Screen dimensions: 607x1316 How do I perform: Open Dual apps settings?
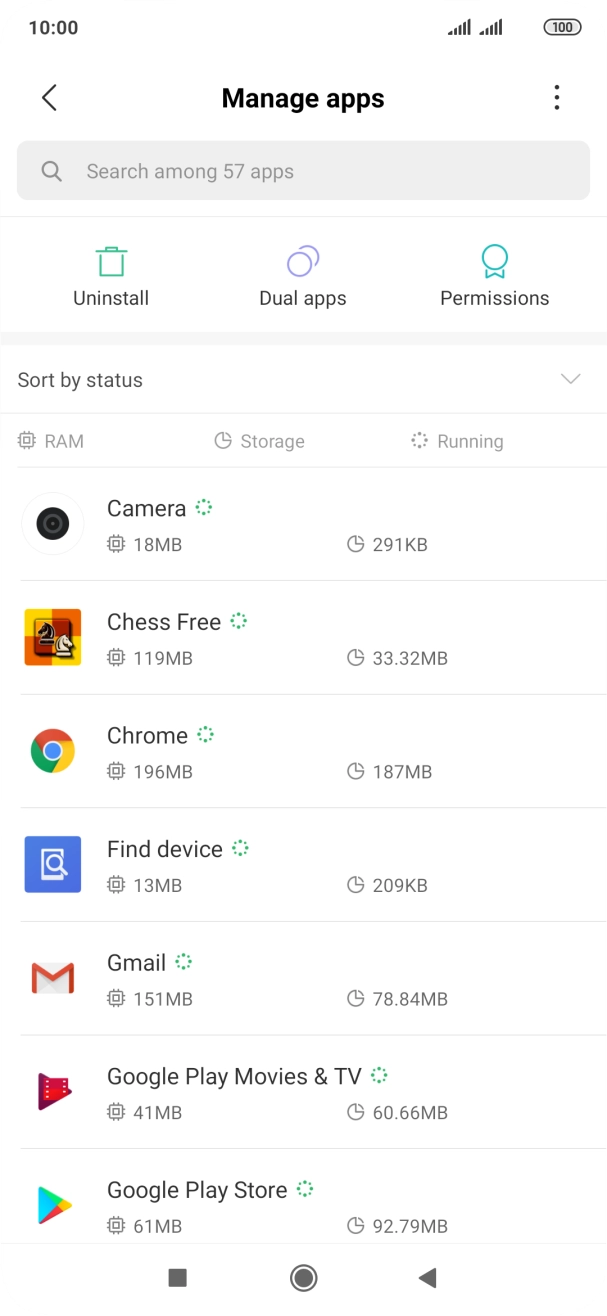(302, 273)
